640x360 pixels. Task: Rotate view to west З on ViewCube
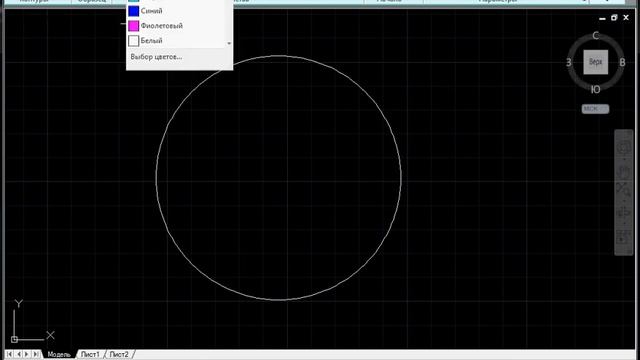569,62
